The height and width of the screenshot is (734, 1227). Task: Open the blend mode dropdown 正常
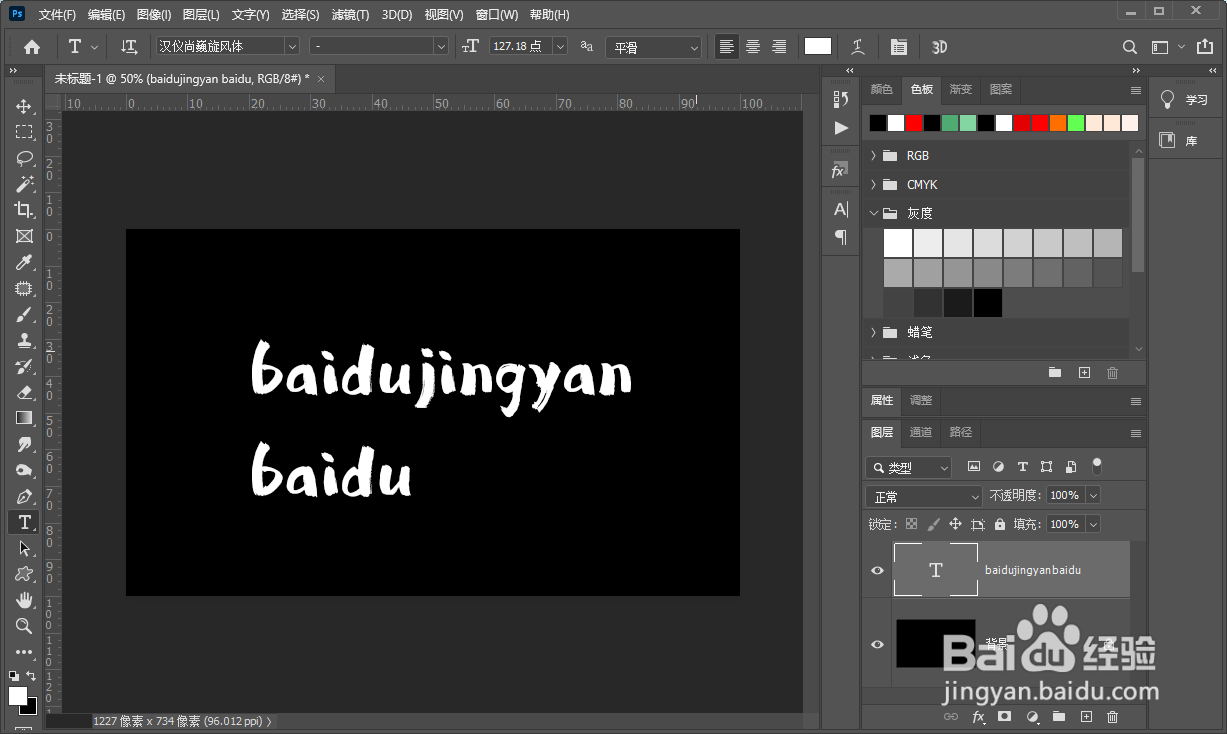click(x=925, y=496)
